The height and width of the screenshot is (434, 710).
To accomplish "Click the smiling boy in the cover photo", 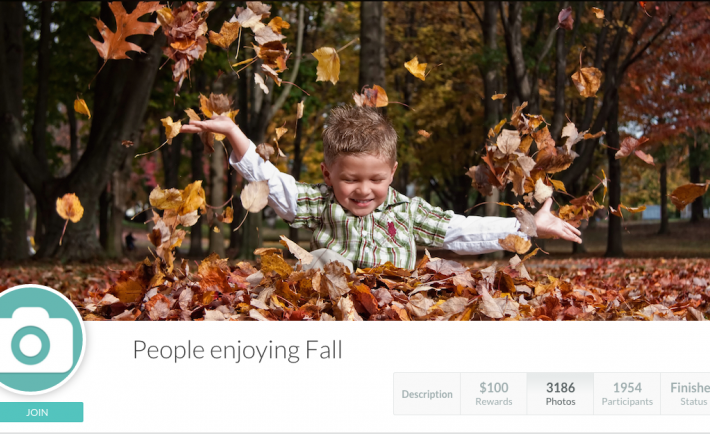I will click(362, 190).
